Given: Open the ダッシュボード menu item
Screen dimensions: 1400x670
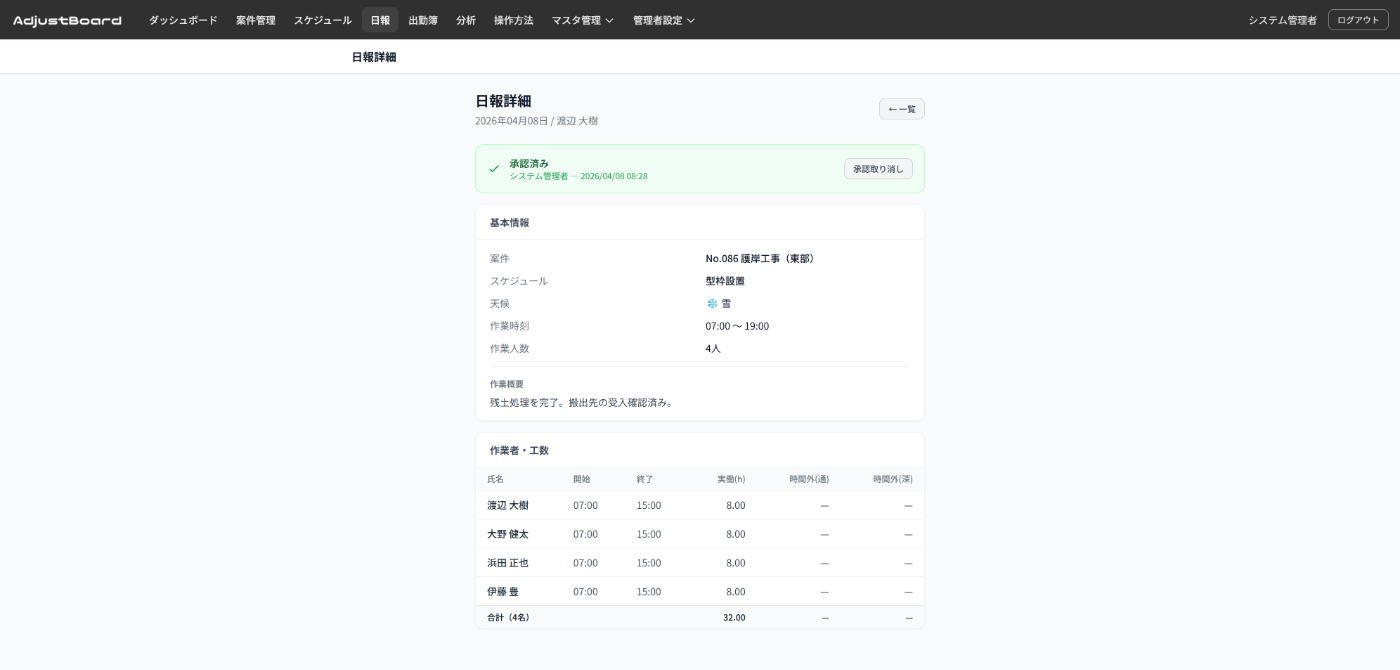Looking at the screenshot, I should [183, 20].
